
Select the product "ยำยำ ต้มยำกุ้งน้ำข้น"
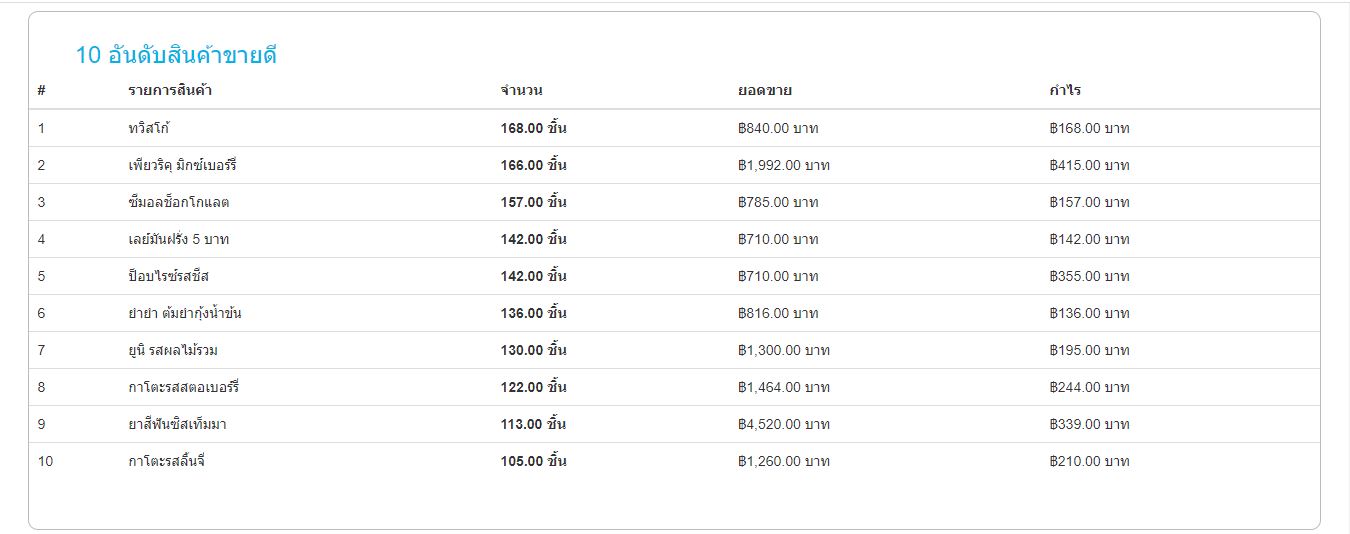click(x=185, y=313)
